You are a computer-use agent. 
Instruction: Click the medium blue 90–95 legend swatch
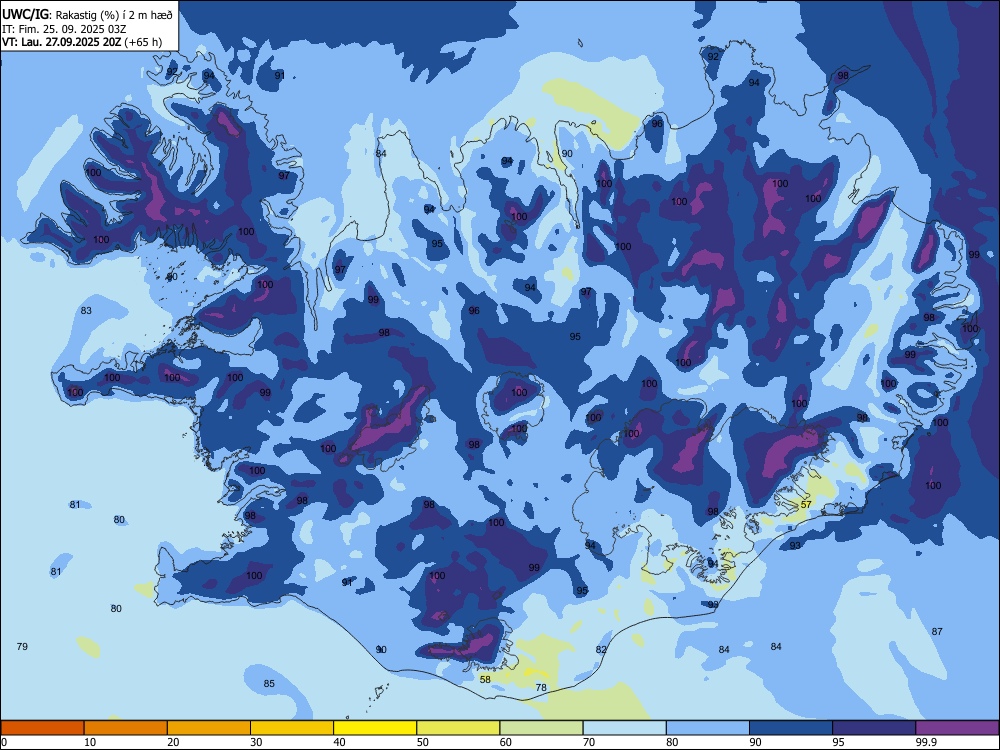(x=791, y=728)
